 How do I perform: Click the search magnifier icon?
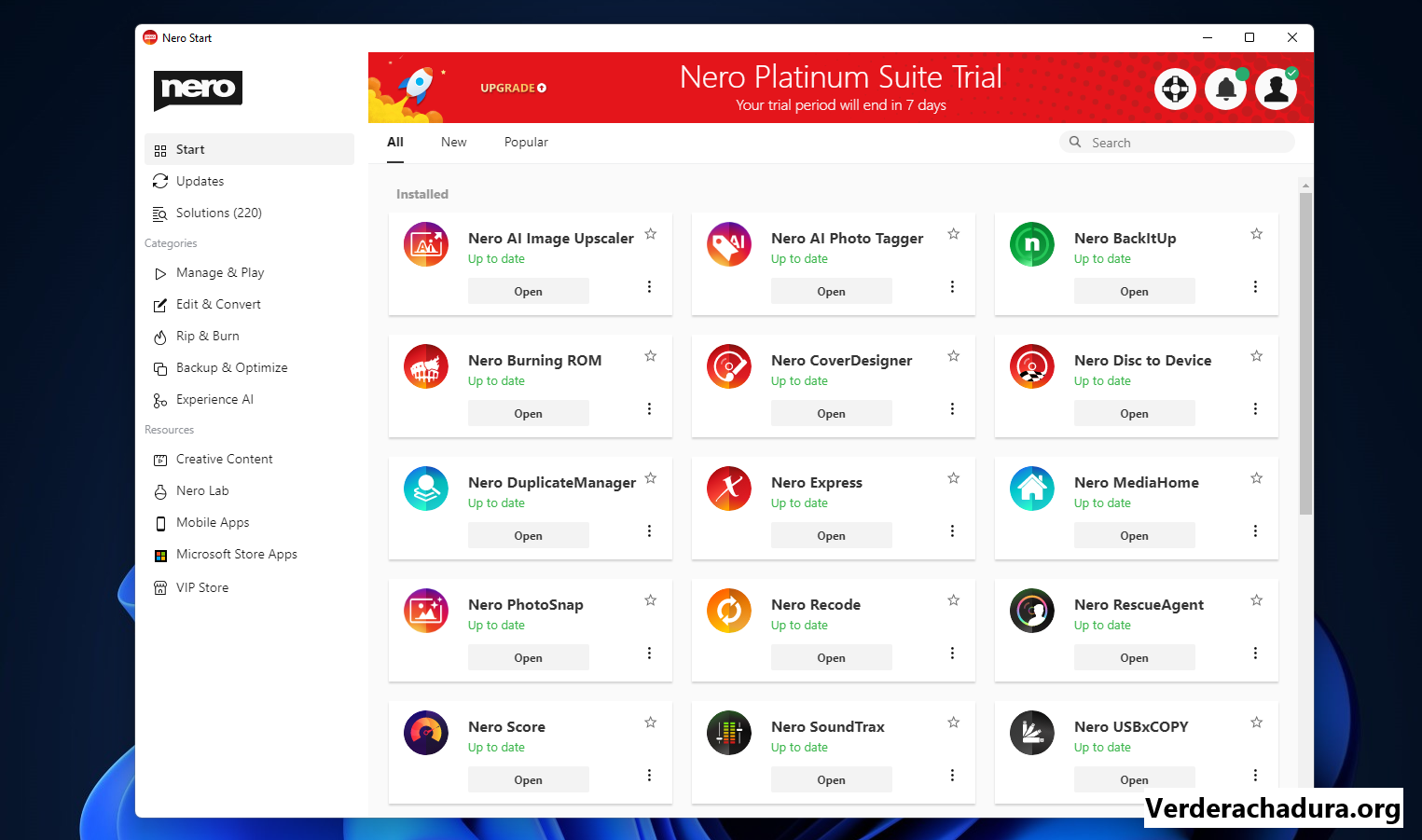pos(1075,142)
